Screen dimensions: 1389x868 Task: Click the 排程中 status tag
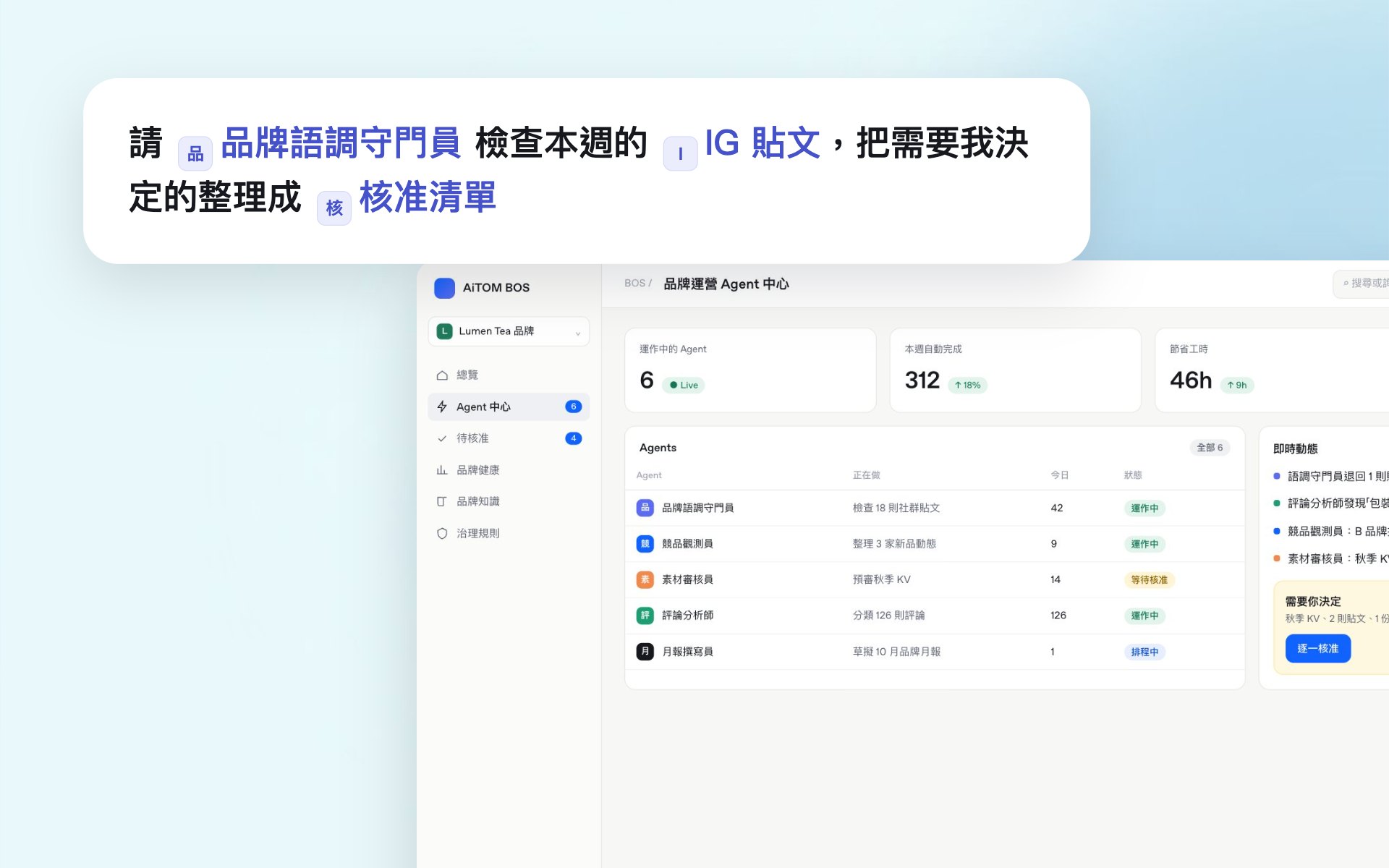(x=1144, y=652)
